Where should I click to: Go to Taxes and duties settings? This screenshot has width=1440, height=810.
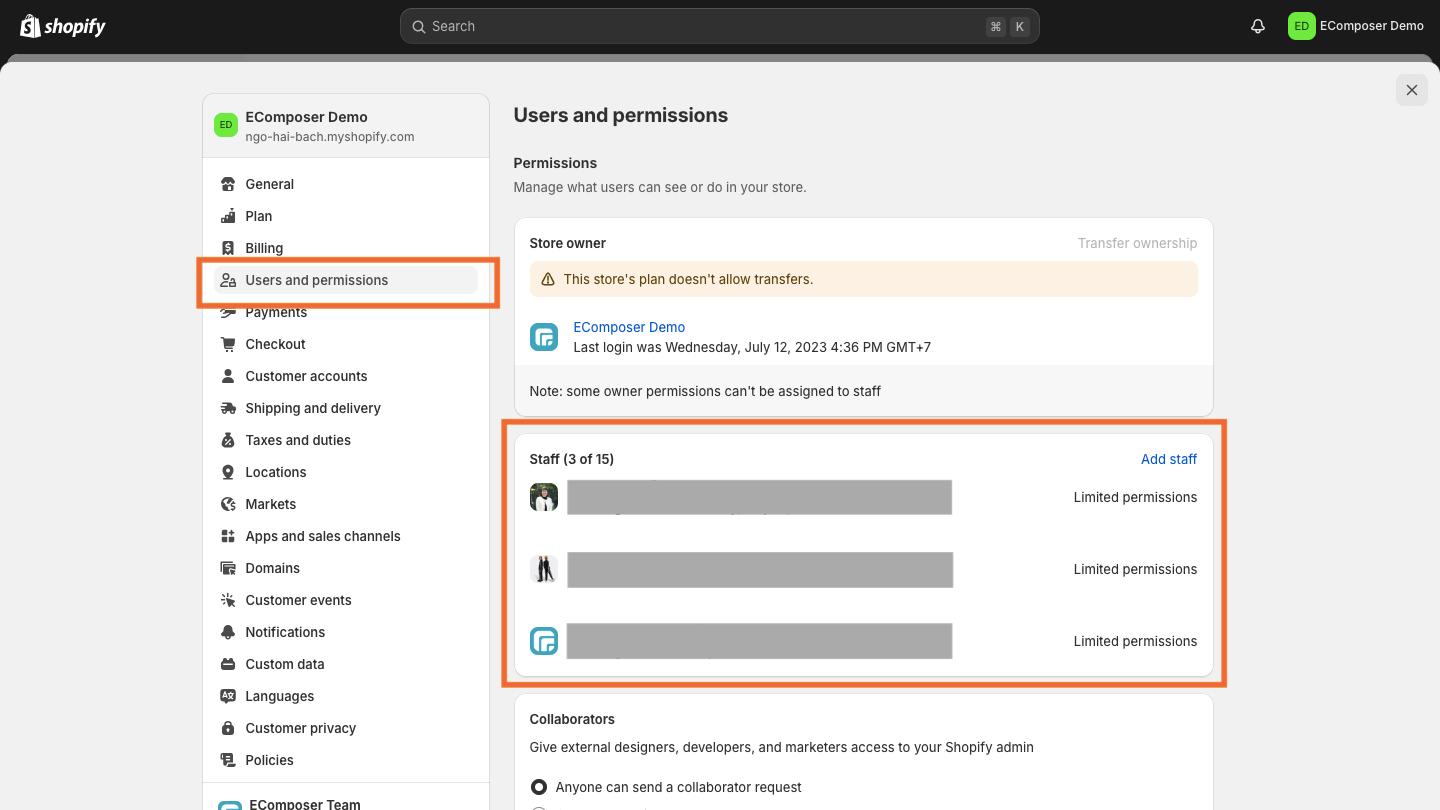[346, 440]
